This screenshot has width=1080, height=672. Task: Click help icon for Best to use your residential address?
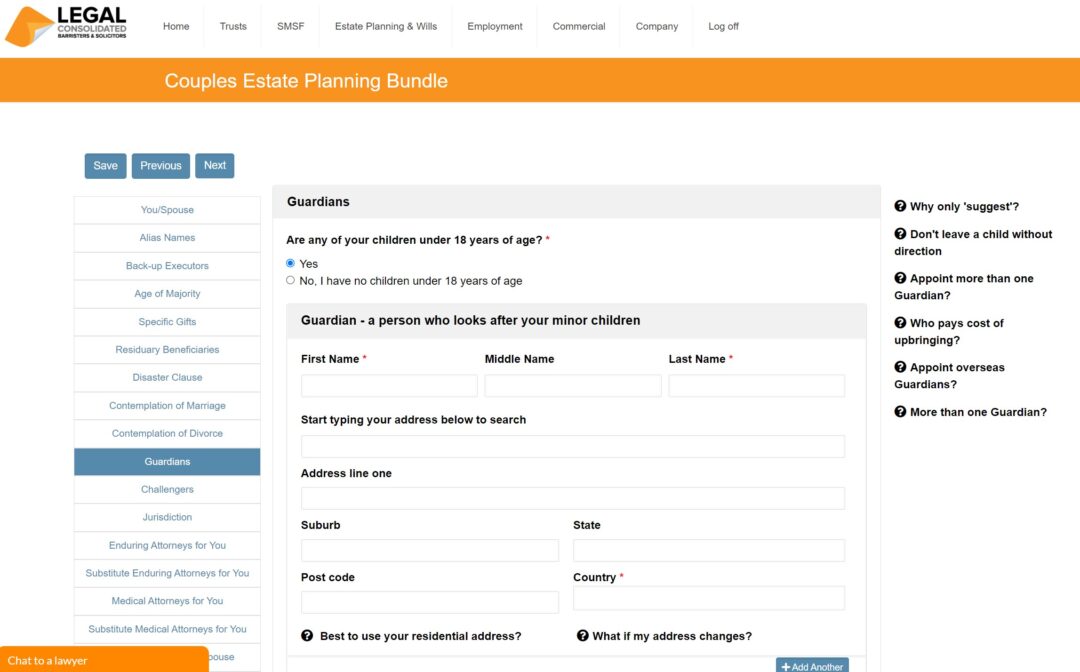tap(307, 636)
